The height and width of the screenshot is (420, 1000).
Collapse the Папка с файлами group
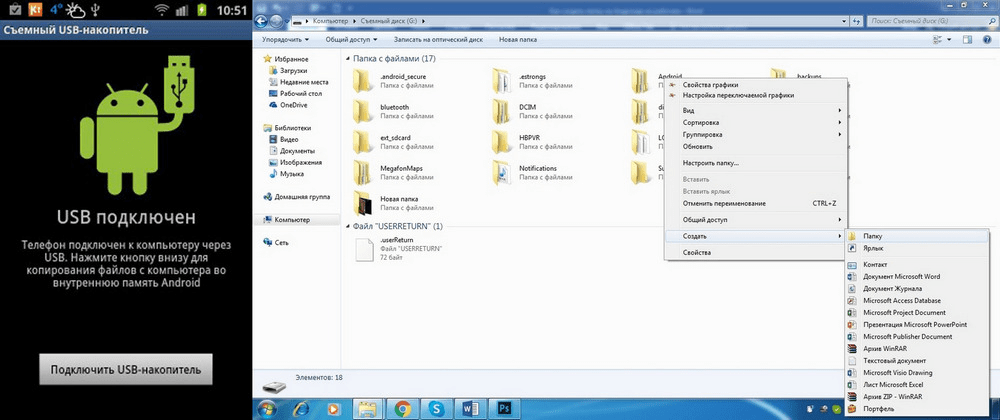coord(348,59)
